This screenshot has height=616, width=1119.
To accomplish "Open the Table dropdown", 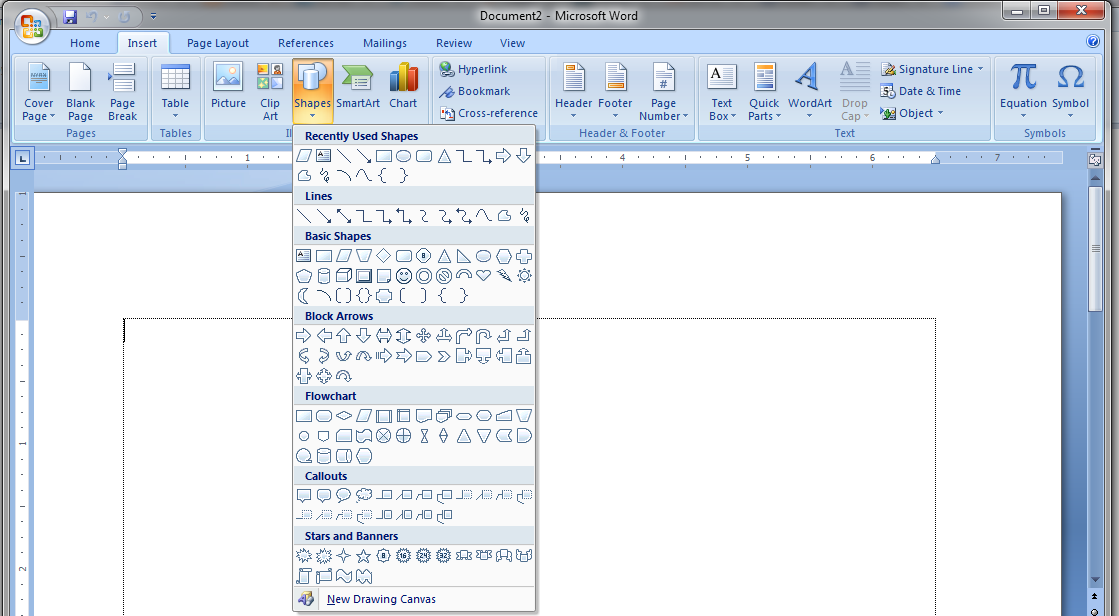I will [x=176, y=94].
